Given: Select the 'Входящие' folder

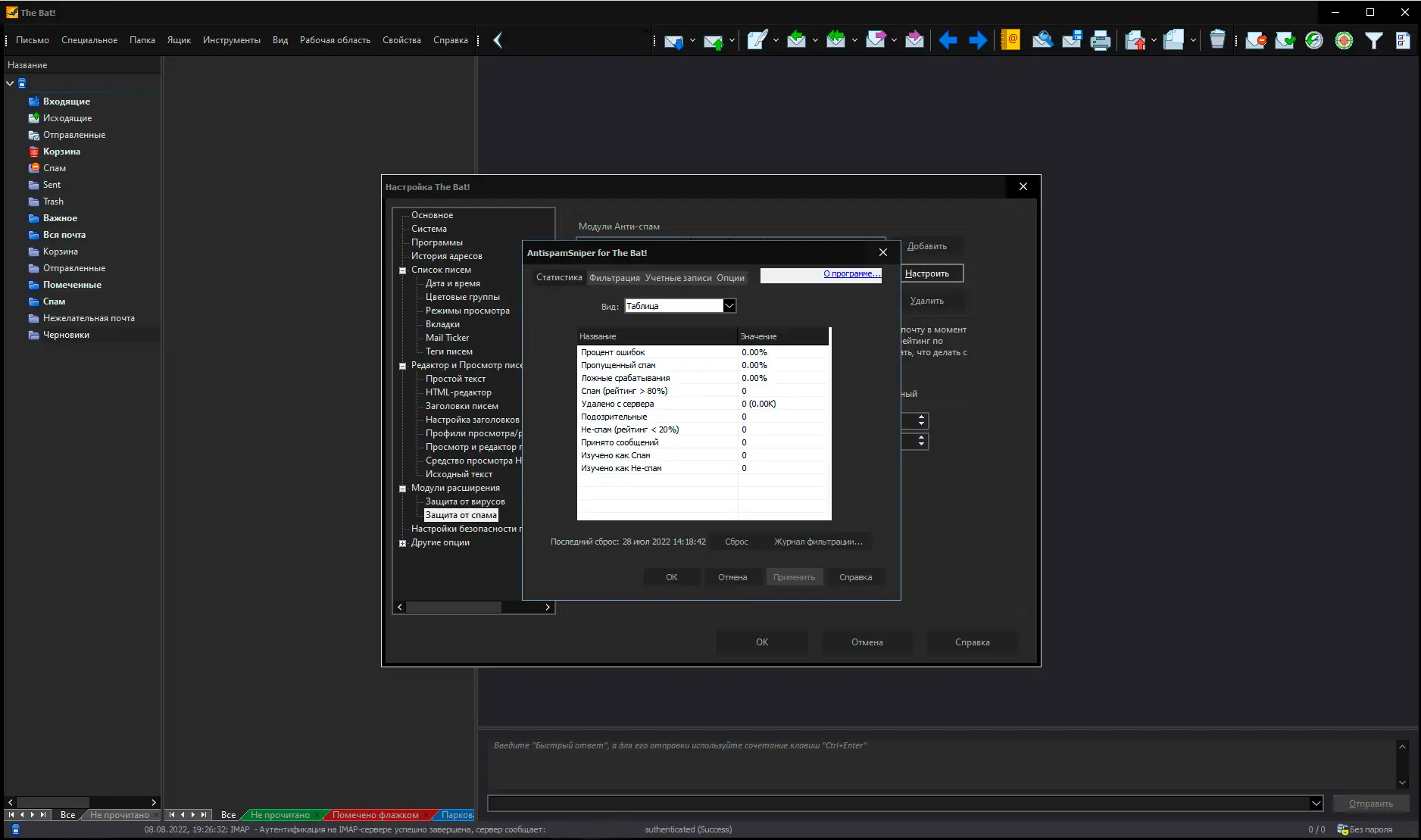Looking at the screenshot, I should [67, 101].
